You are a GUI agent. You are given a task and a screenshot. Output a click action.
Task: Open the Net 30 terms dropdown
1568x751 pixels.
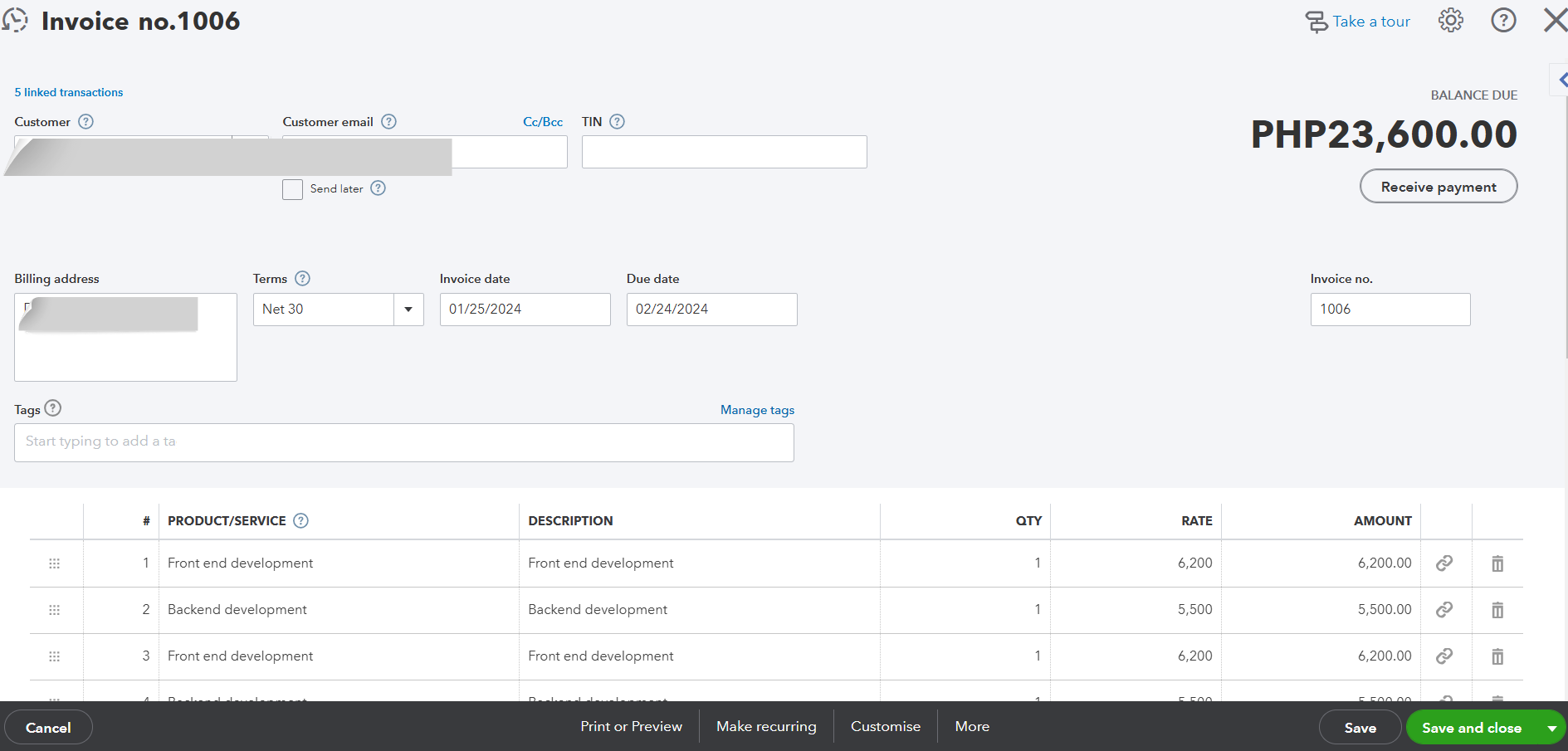pos(408,310)
